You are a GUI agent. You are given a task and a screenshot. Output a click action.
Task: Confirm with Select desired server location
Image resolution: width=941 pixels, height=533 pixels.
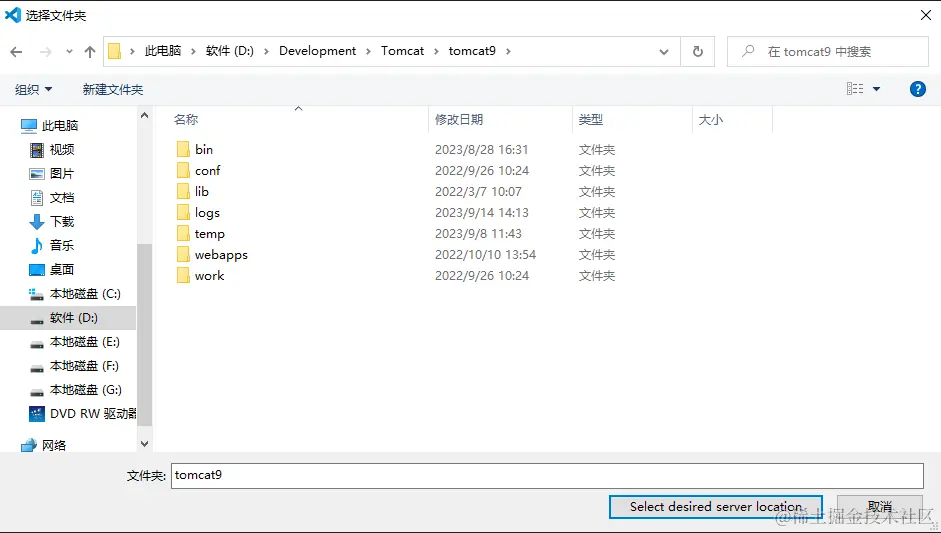click(x=715, y=507)
